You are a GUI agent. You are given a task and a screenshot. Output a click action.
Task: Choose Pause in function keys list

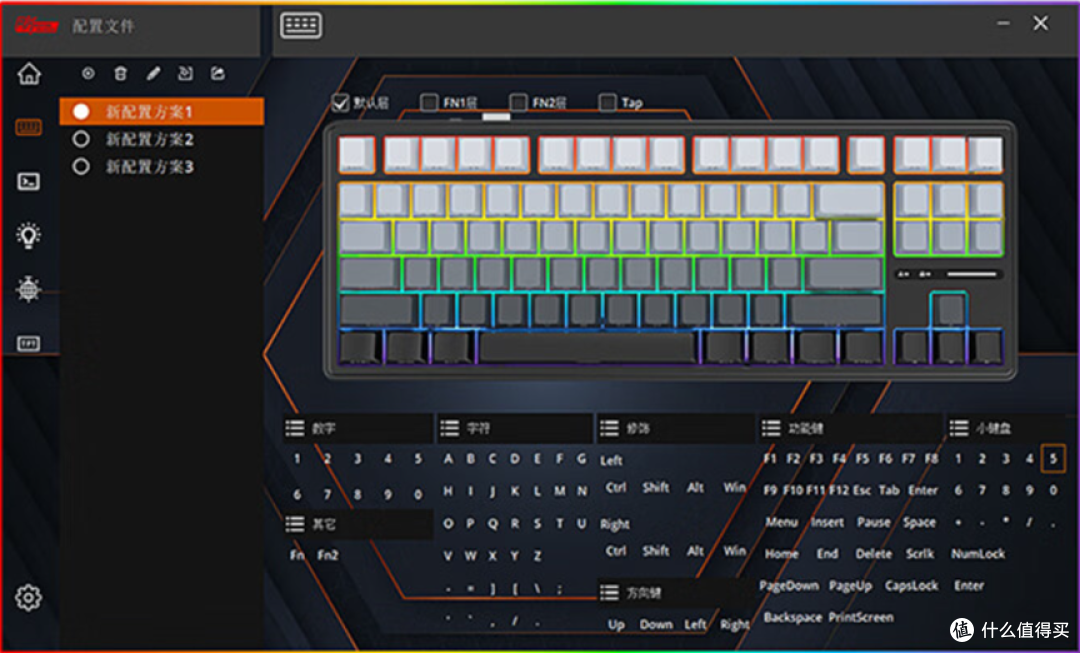coord(873,522)
